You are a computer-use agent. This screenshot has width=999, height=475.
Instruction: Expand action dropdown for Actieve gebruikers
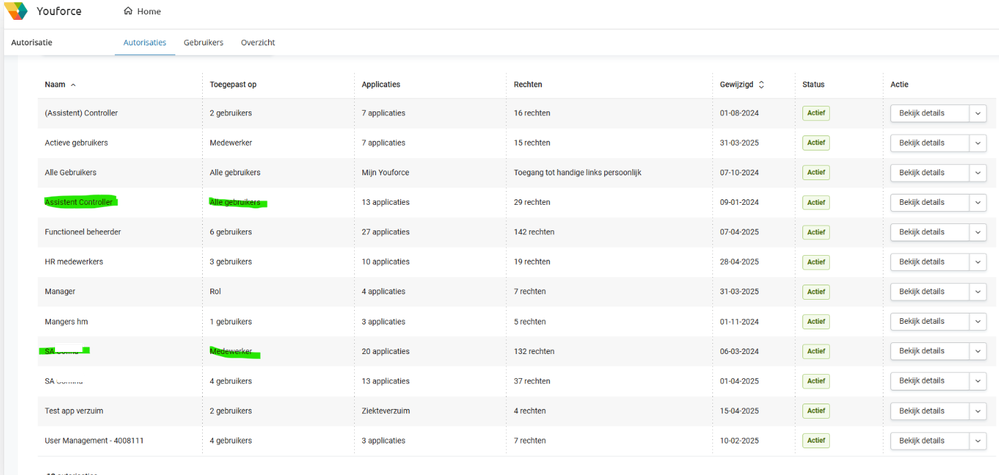point(978,143)
